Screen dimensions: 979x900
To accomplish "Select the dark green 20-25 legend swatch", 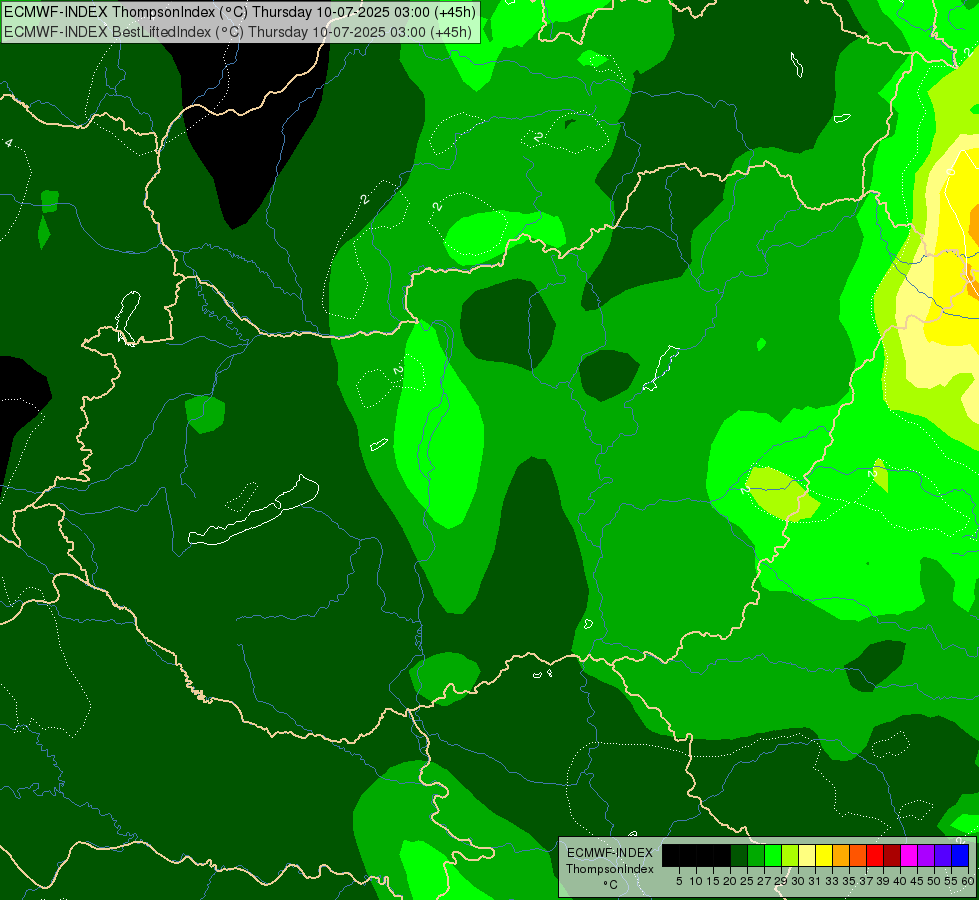I will point(739,855).
